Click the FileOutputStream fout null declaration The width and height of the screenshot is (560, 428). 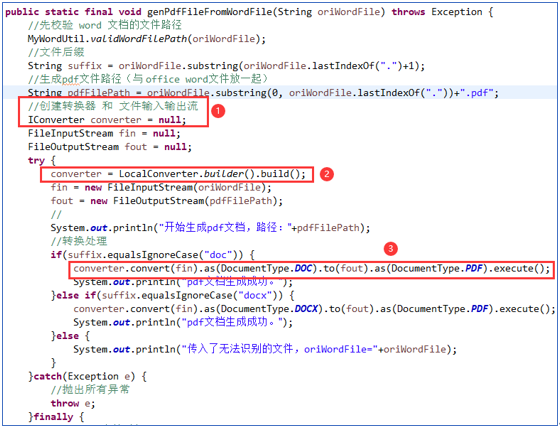tap(110, 147)
